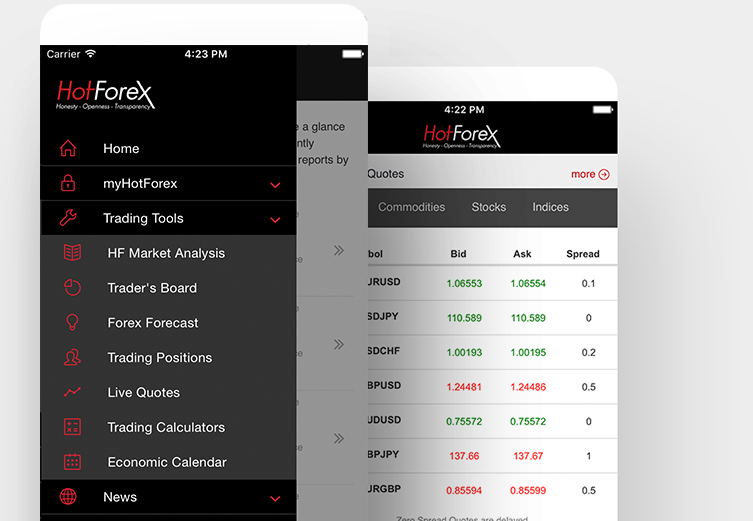
Task: Tap the 4:22 PM clock on Quotes phone
Action: pos(464,110)
